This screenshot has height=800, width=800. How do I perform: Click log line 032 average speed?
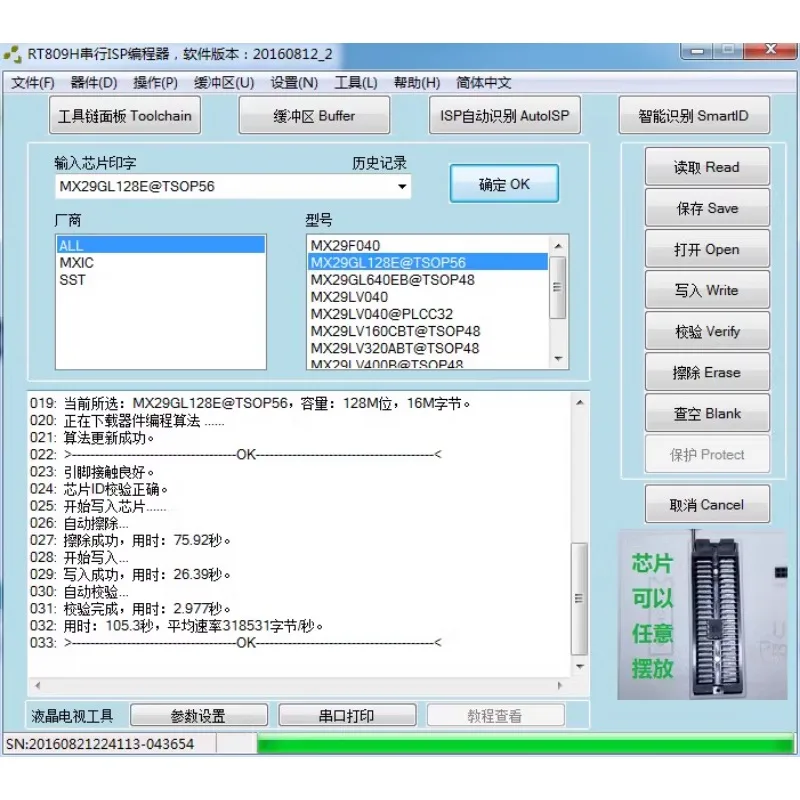[x=177, y=626]
